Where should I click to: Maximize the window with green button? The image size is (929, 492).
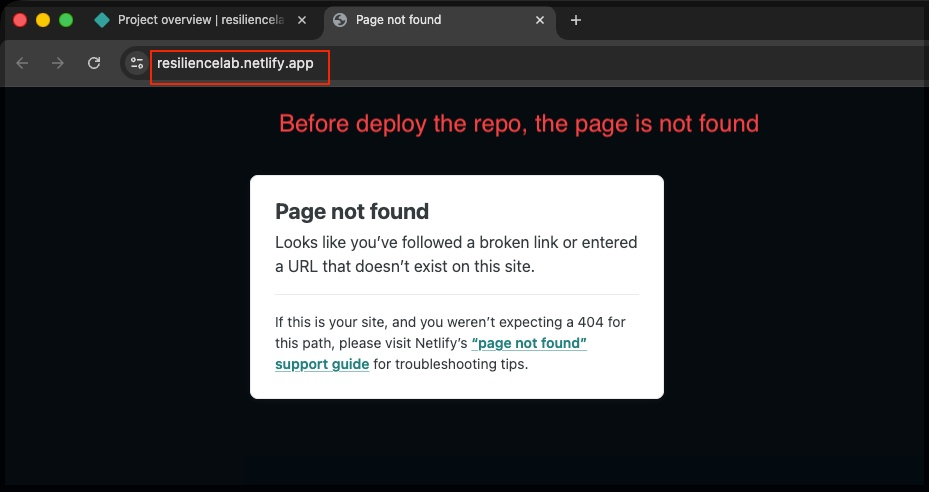point(66,20)
